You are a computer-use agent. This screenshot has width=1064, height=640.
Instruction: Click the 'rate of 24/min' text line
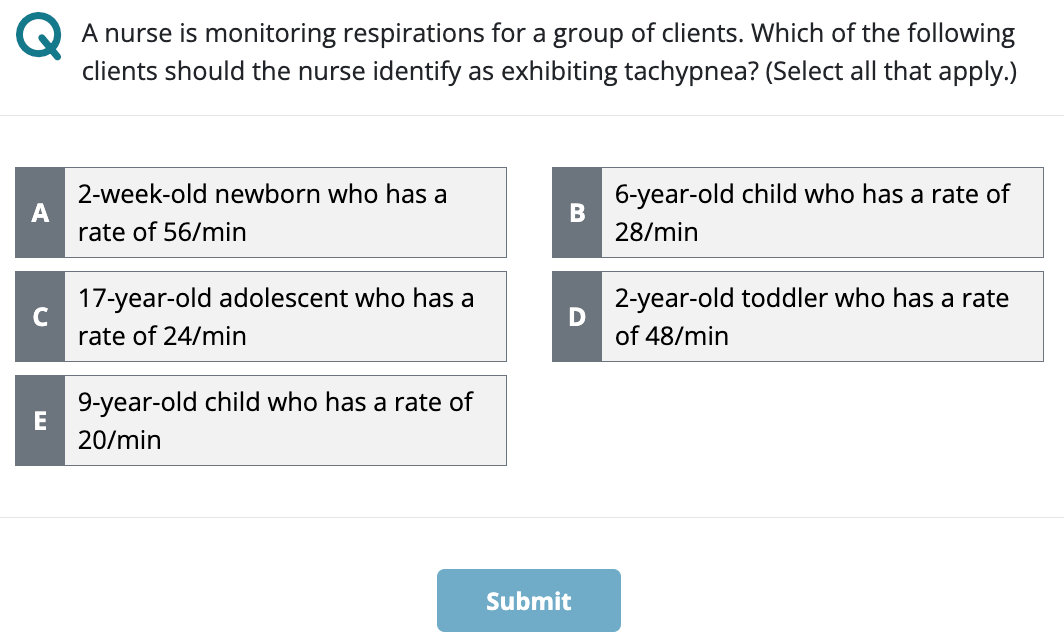pos(162,336)
